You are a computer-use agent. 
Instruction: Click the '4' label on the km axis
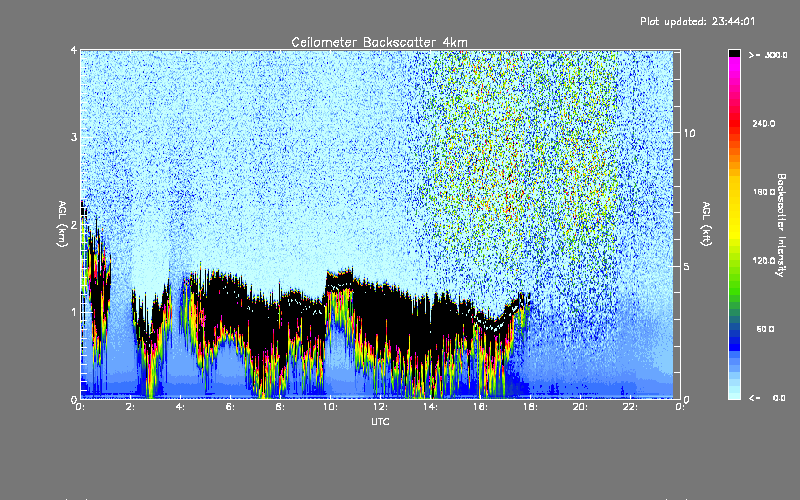(74, 50)
